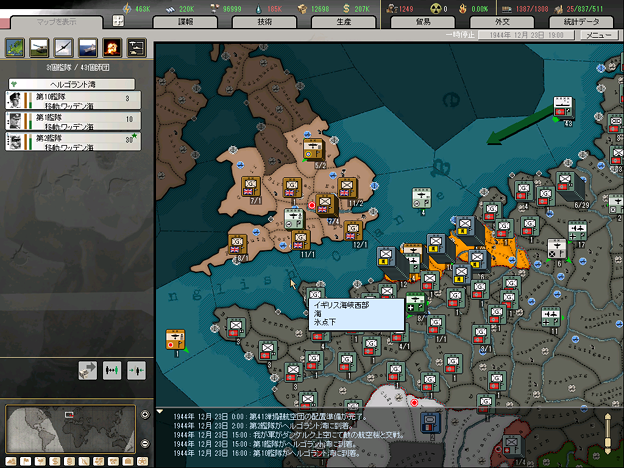Select the last circular map mode icon

point(142,461)
